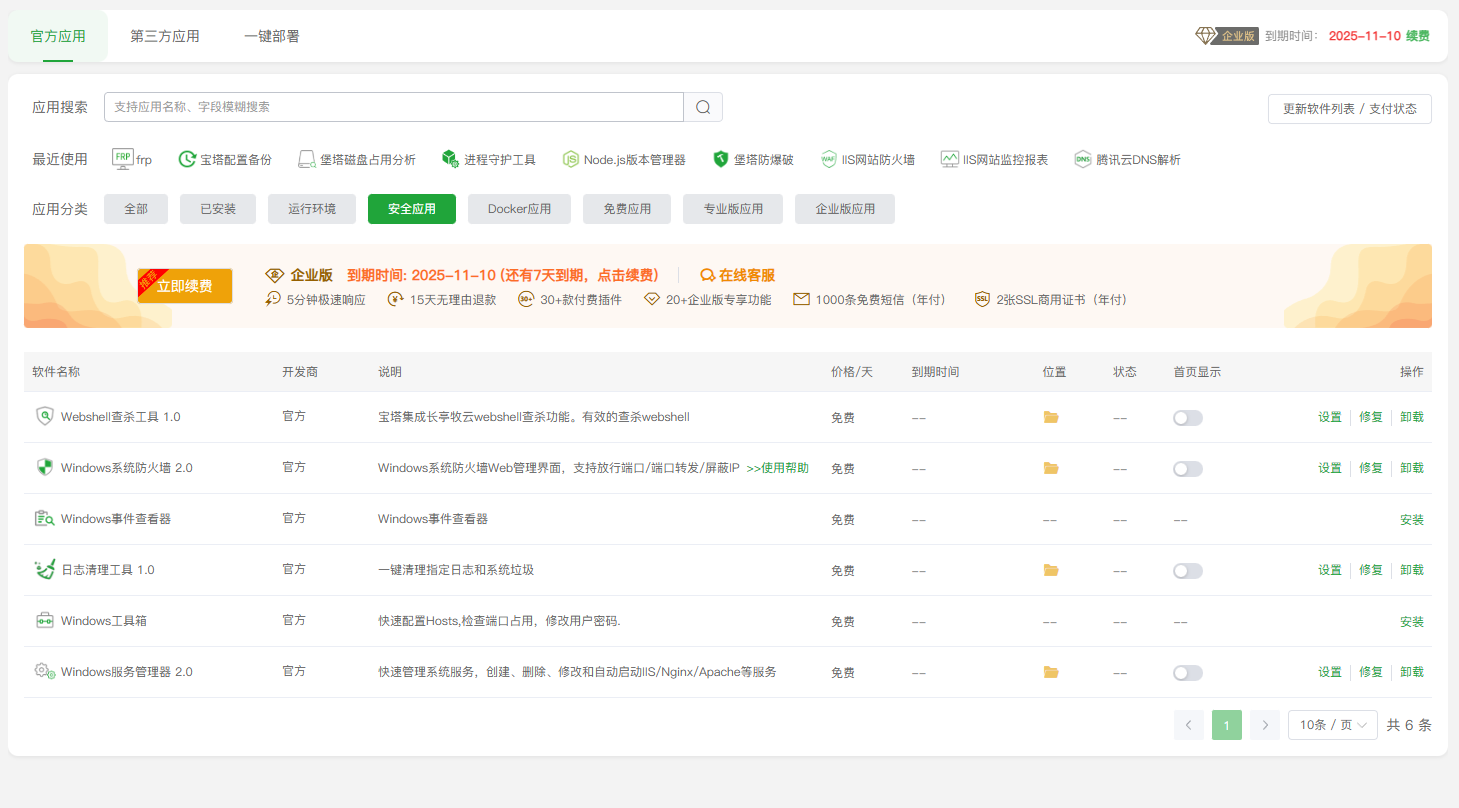Viewport: 1459px width, 808px height.
Task: Open the folder location for Webshell查杀工具
Action: [x=1051, y=417]
